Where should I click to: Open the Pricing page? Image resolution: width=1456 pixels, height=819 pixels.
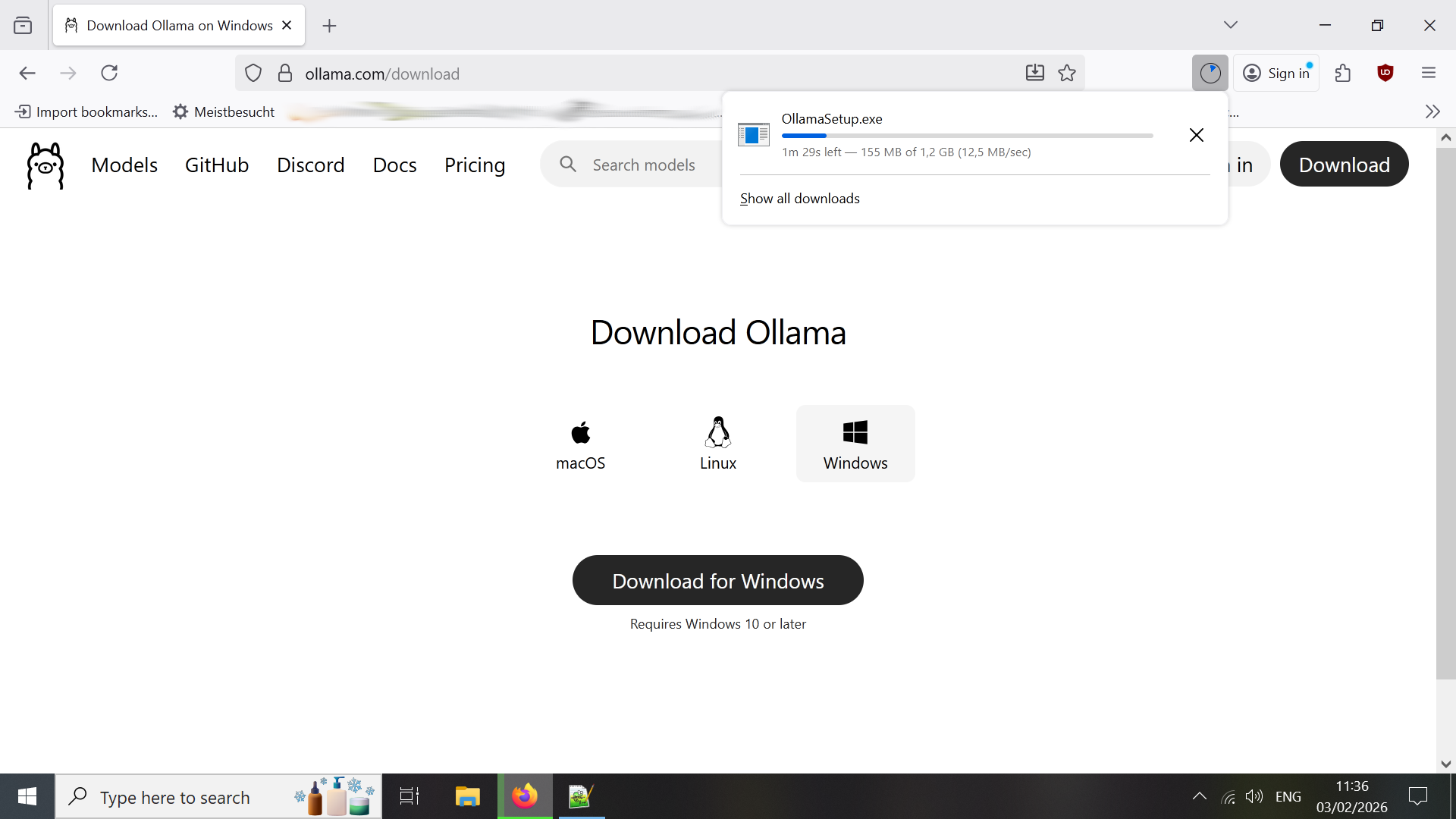click(x=474, y=165)
